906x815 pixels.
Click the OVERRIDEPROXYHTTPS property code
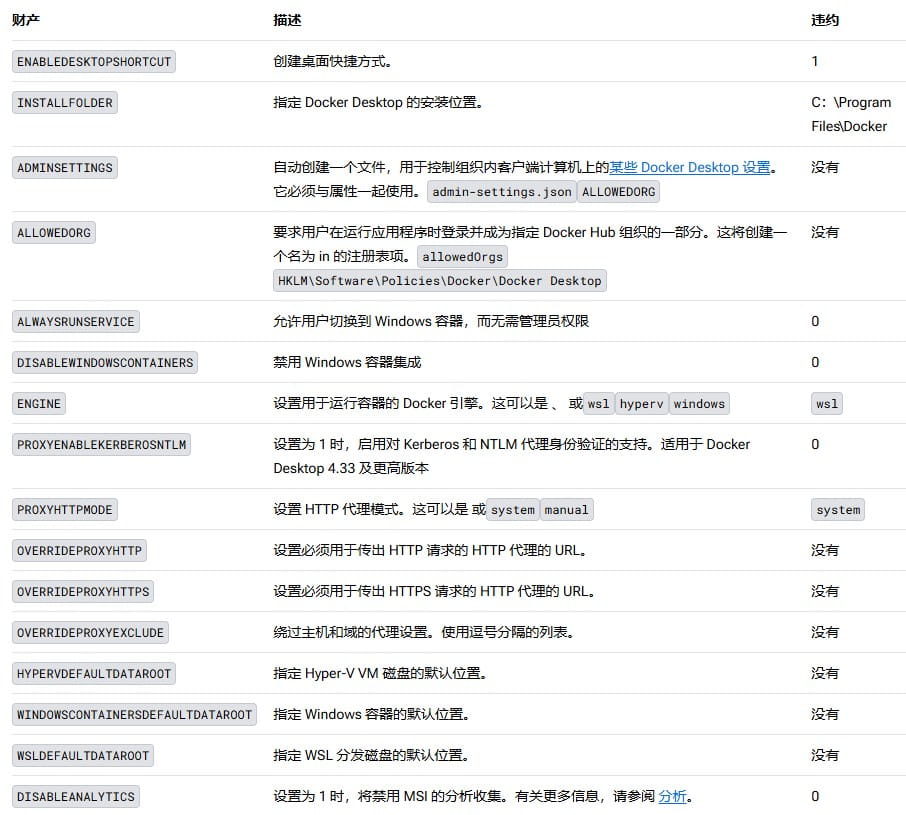[x=83, y=593]
